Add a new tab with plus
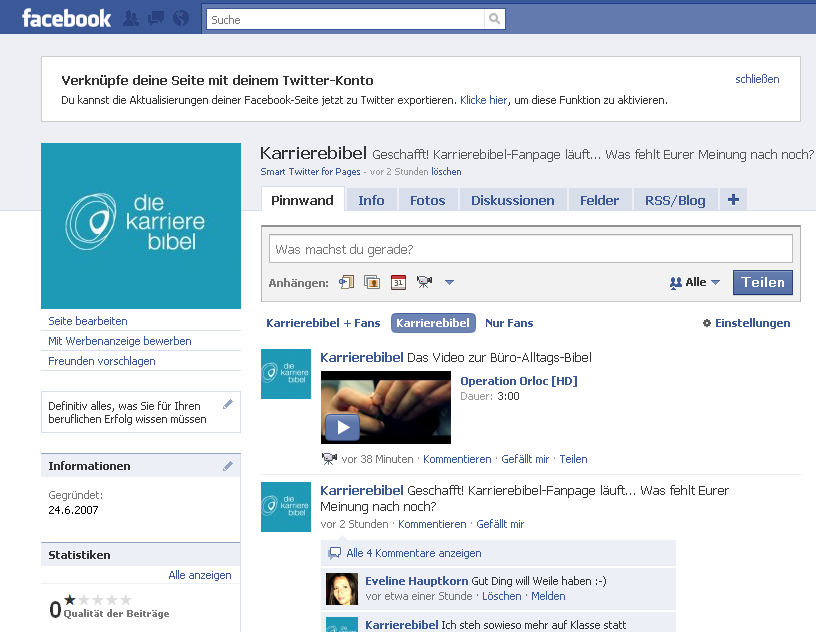The width and height of the screenshot is (816, 632). [x=733, y=199]
